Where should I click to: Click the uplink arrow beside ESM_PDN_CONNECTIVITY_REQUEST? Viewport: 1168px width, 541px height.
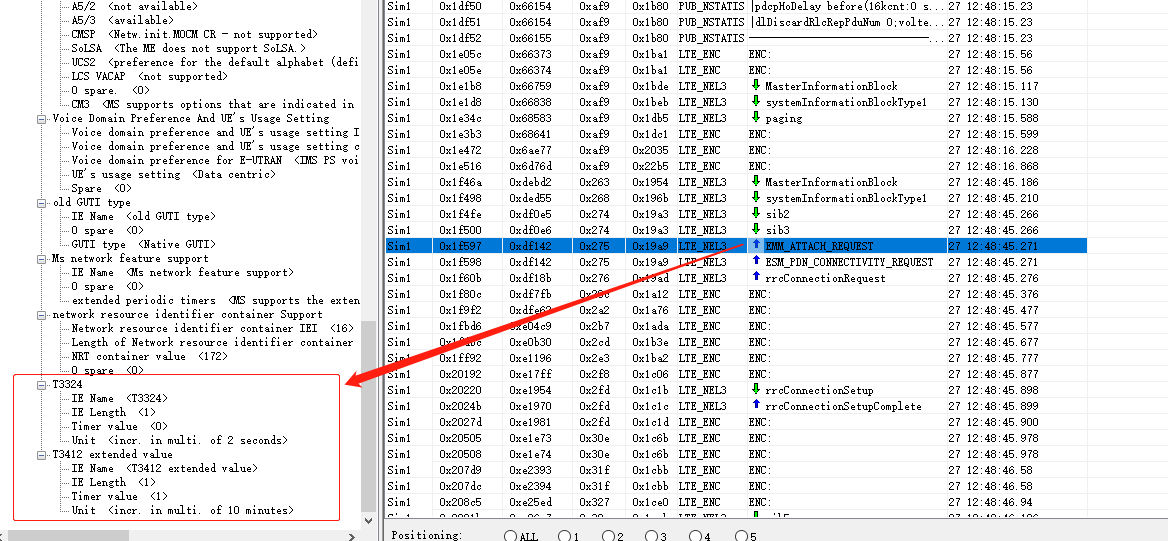756,262
